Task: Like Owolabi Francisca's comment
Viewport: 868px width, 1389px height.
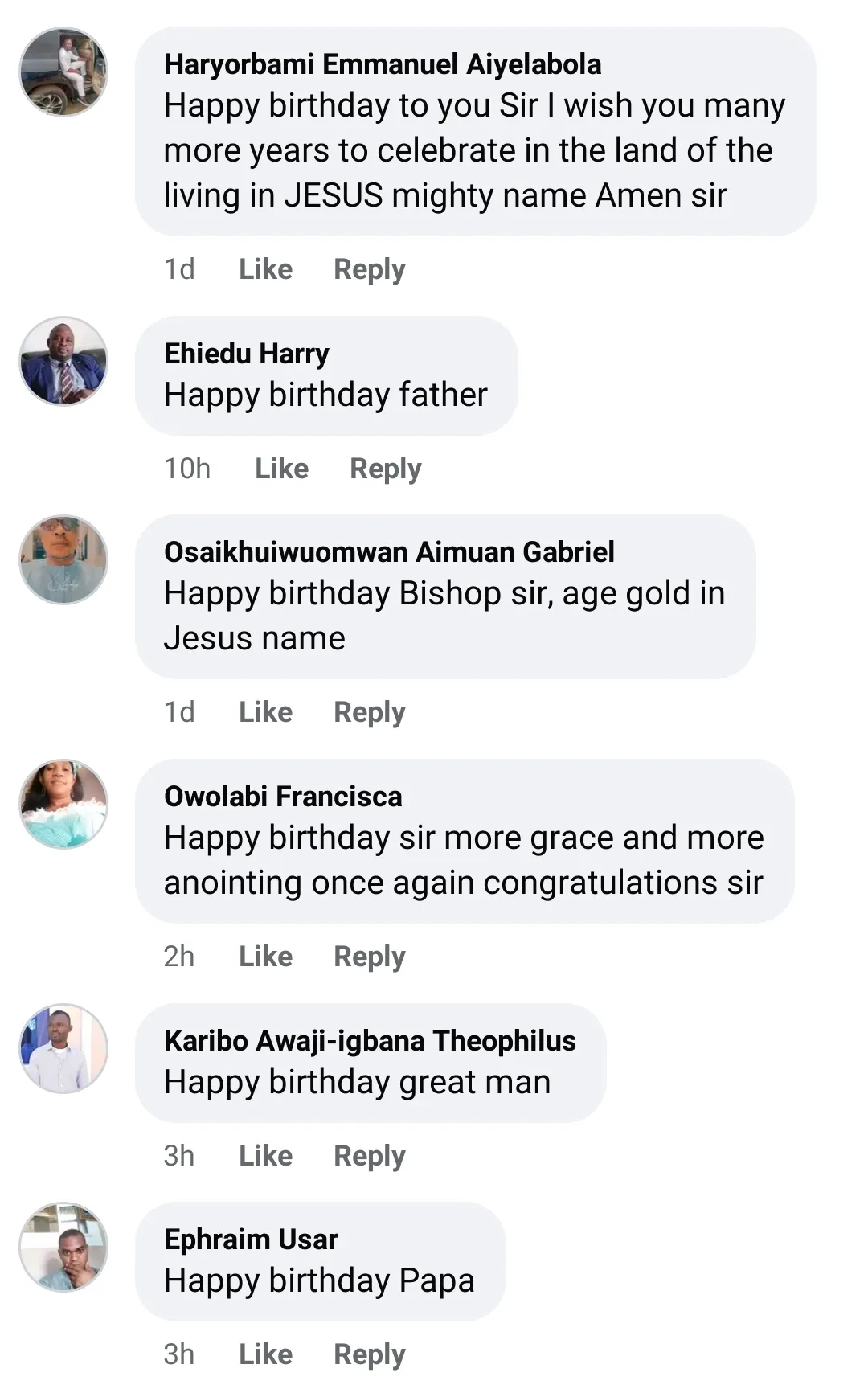Action: (265, 957)
